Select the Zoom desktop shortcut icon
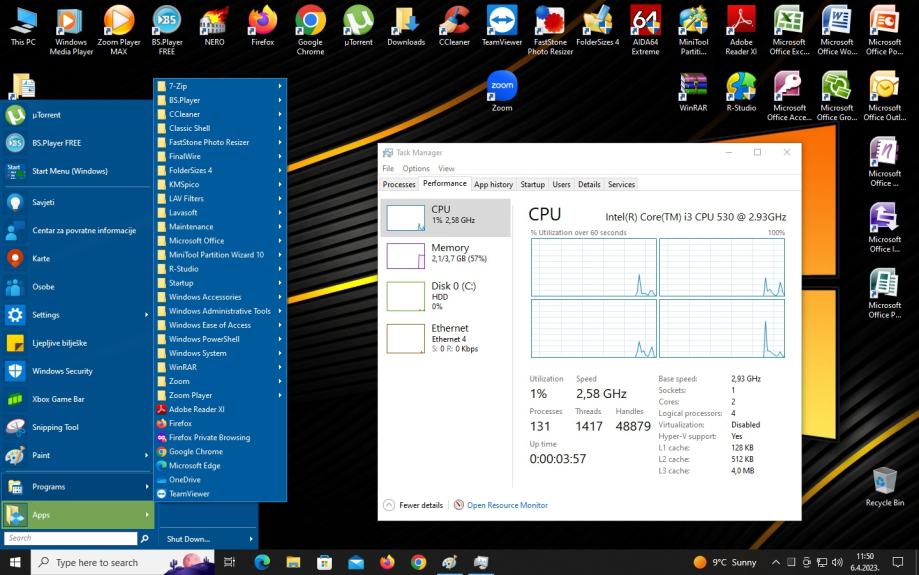The width and height of the screenshot is (919, 575). click(x=502, y=91)
